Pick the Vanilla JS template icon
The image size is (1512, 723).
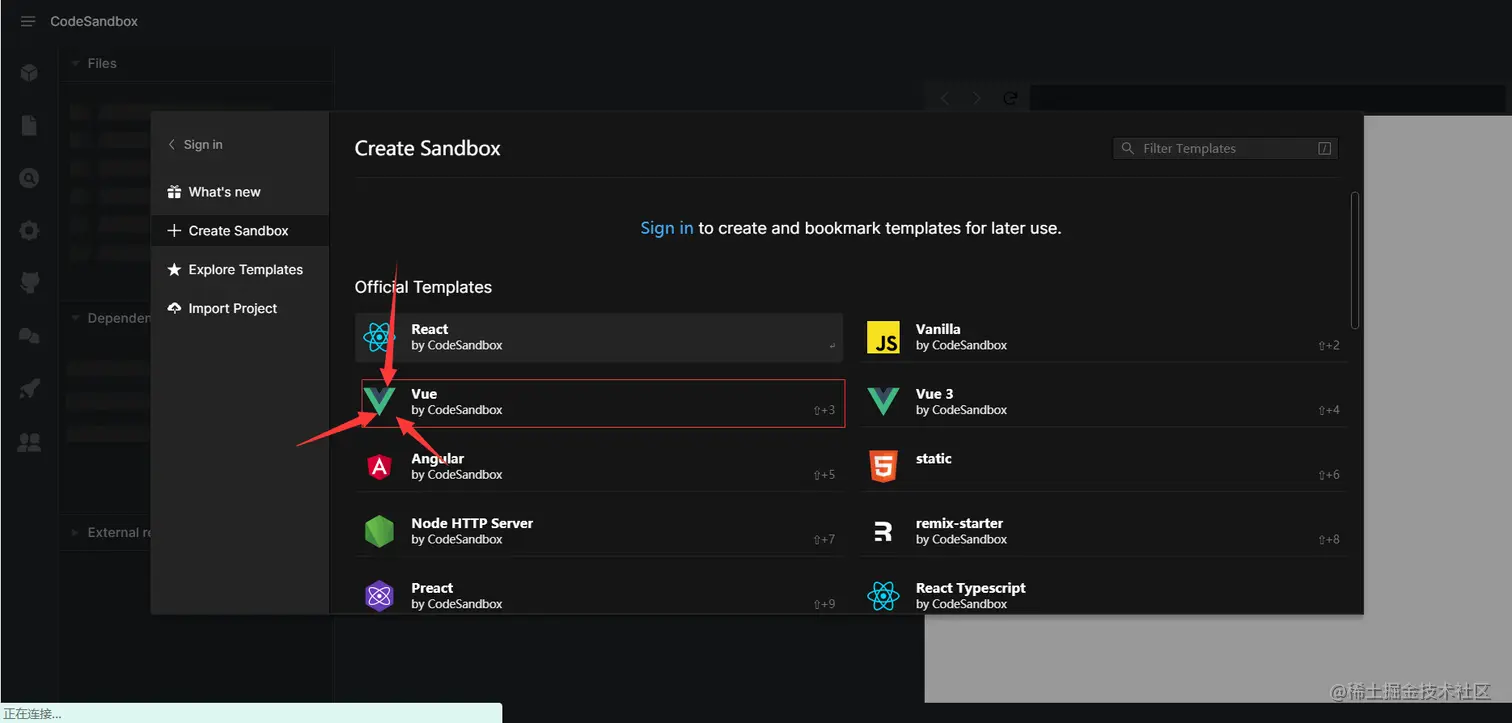point(883,337)
